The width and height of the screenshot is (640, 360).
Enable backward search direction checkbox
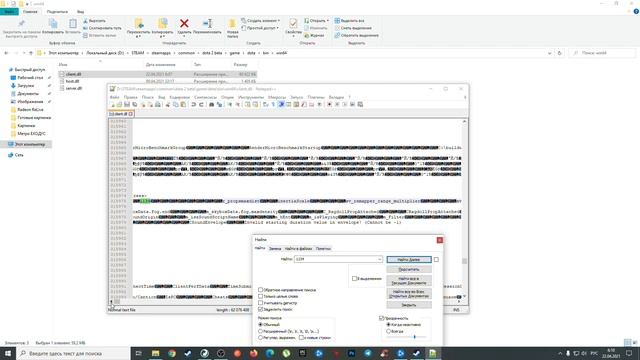(260, 290)
